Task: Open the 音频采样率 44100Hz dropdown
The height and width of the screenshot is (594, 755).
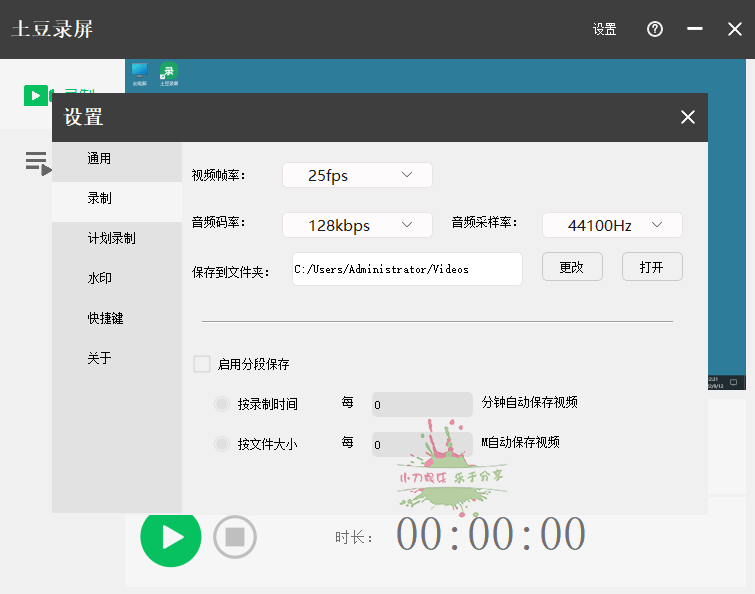Action: click(x=612, y=225)
